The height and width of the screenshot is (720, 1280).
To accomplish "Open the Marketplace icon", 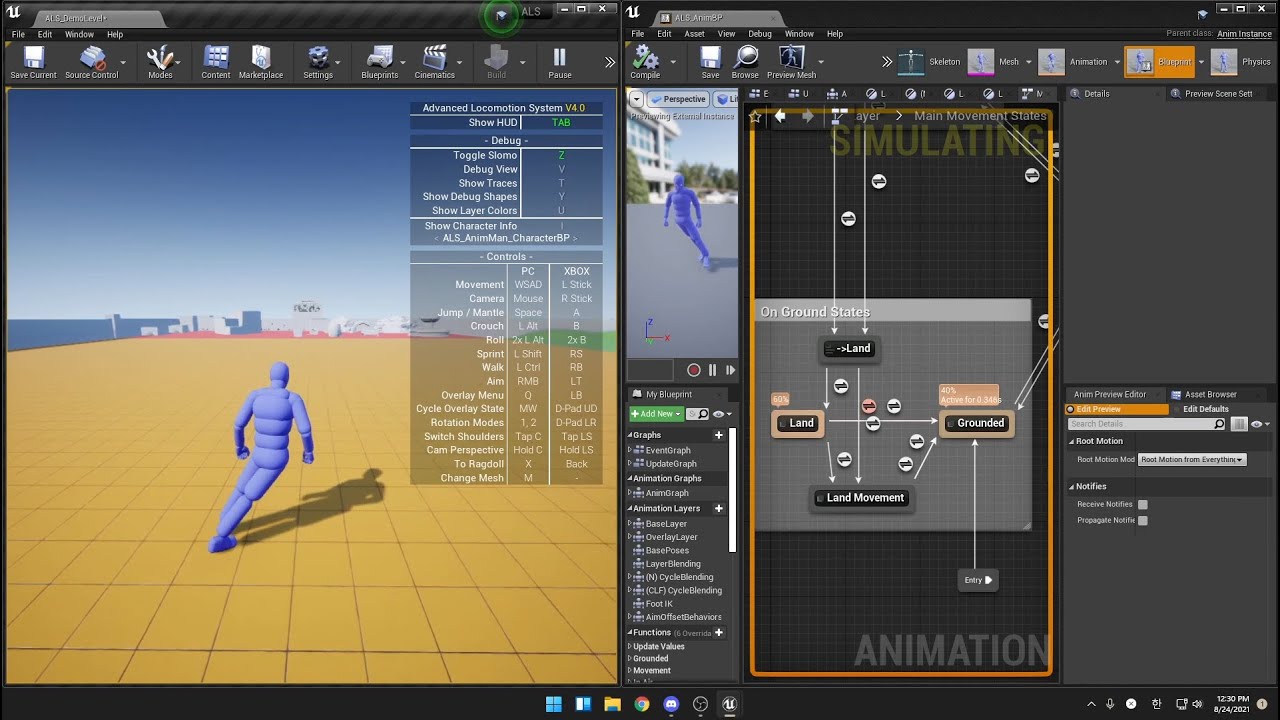I will (260, 62).
